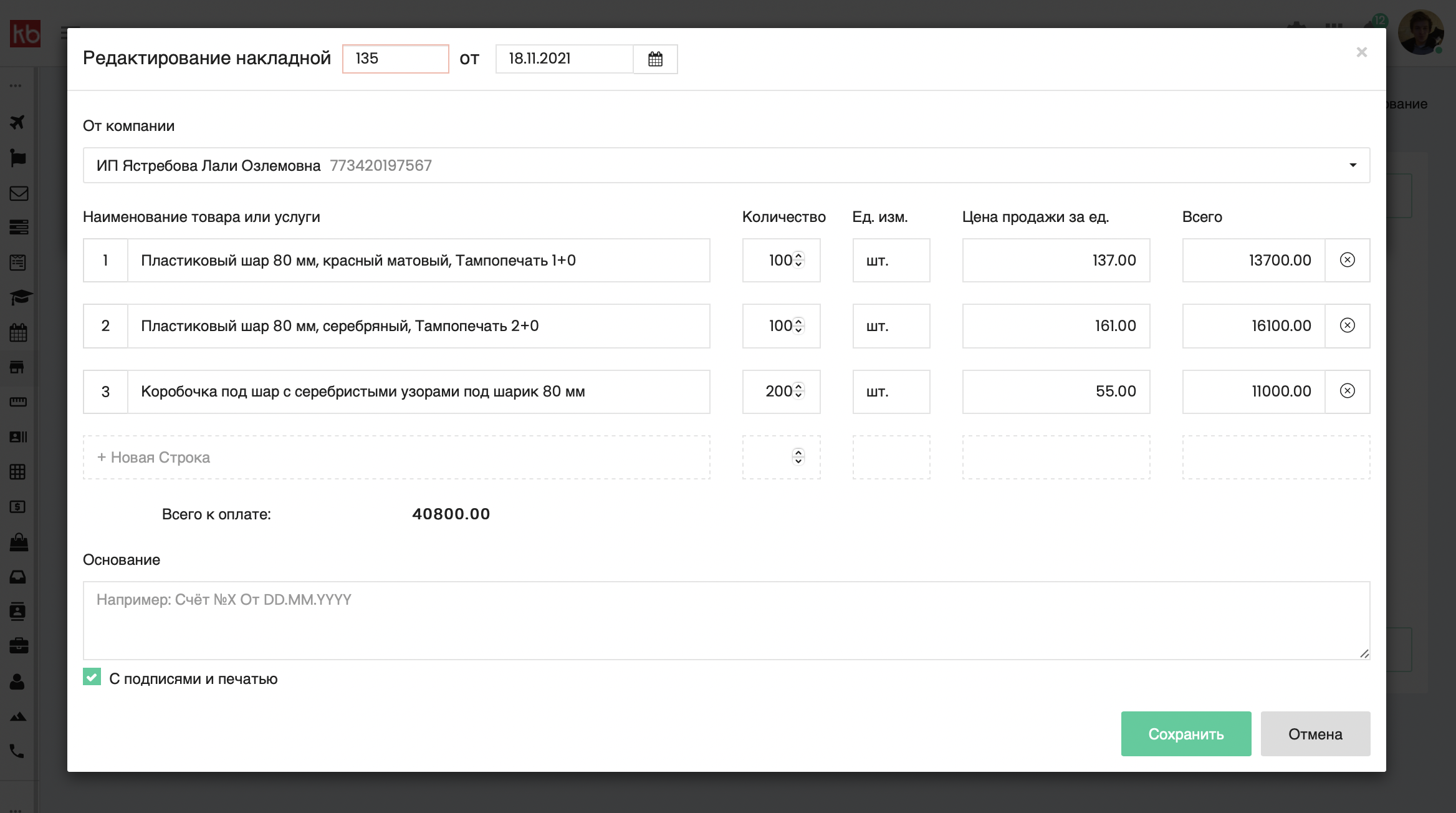Click the Сохранить button
This screenshot has width=1456, height=813.
click(x=1185, y=734)
